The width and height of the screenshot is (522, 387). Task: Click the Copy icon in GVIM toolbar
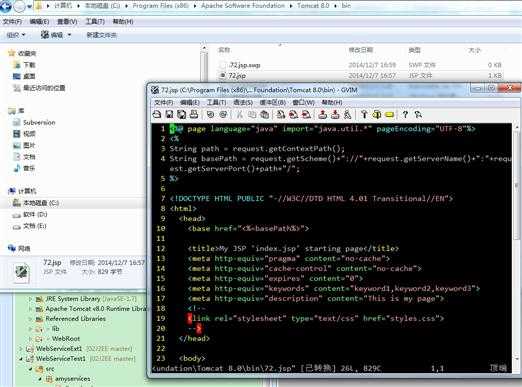pyautogui.click(x=252, y=115)
